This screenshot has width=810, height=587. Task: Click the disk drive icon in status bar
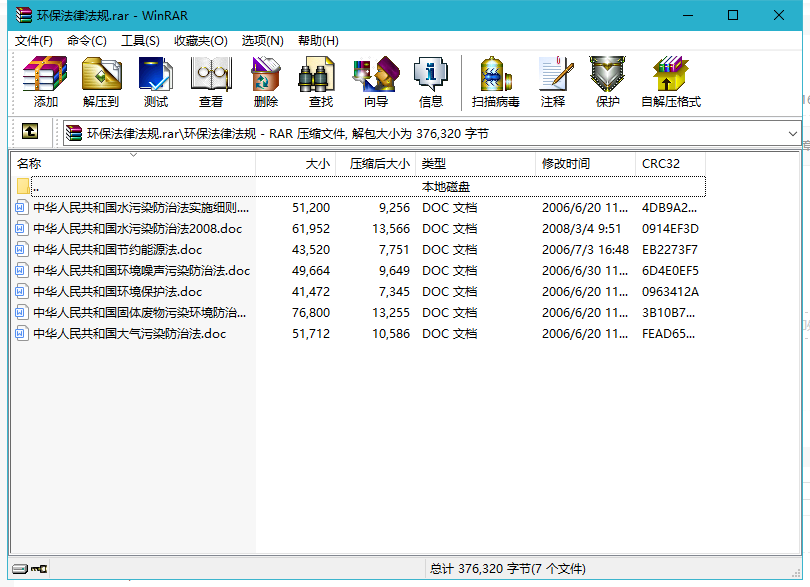pyautogui.click(x=20, y=569)
